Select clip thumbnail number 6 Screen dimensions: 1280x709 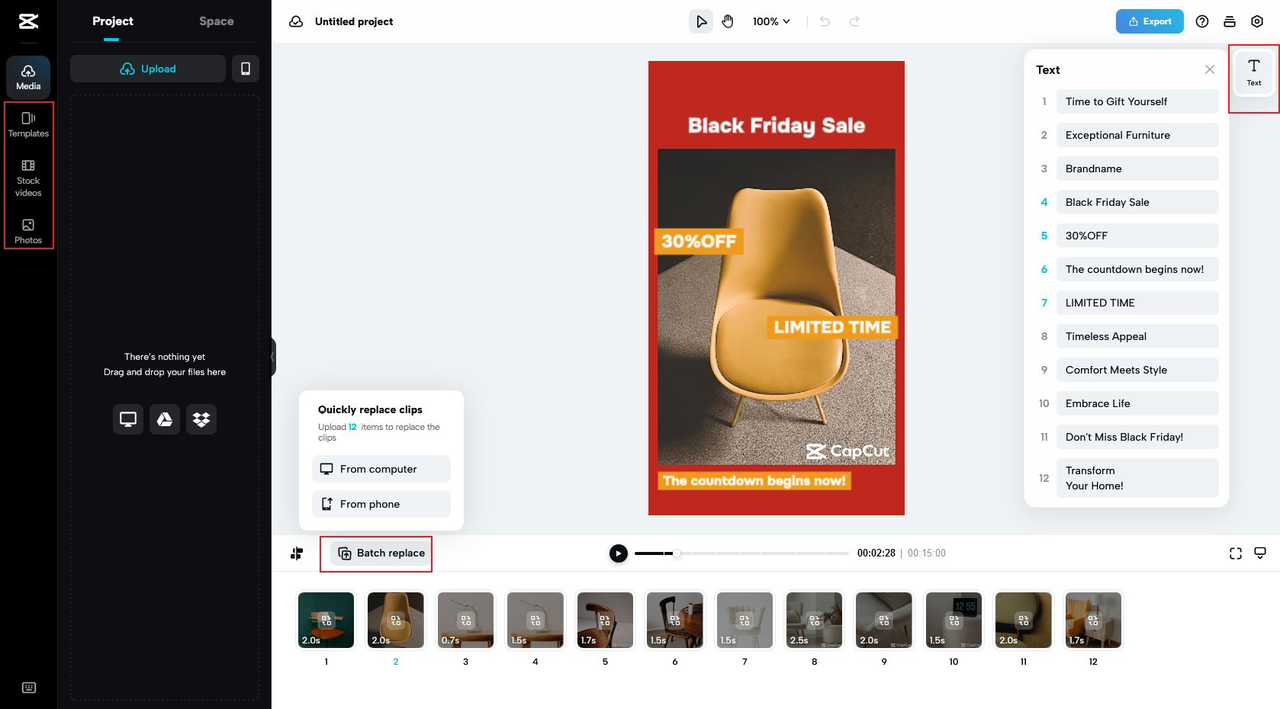(x=674, y=620)
